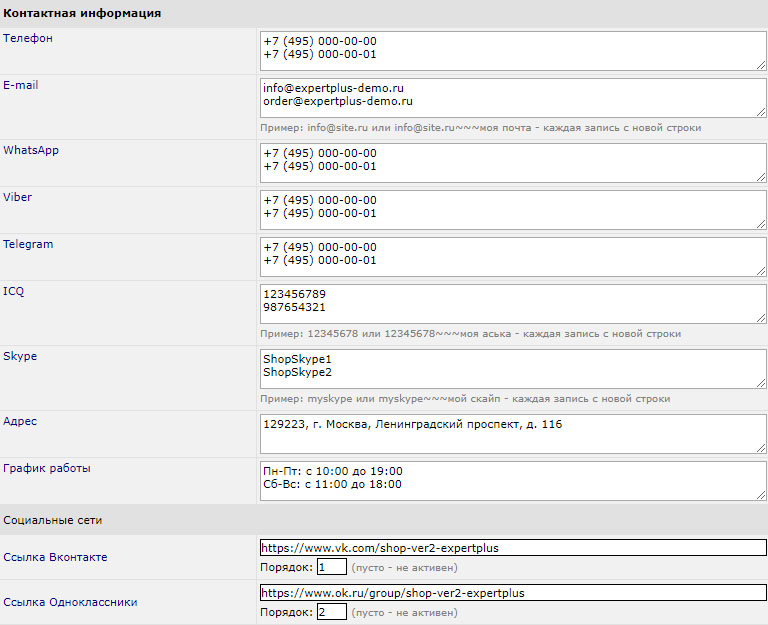Click the Telegram field label
This screenshot has width=768, height=625.
click(28, 244)
